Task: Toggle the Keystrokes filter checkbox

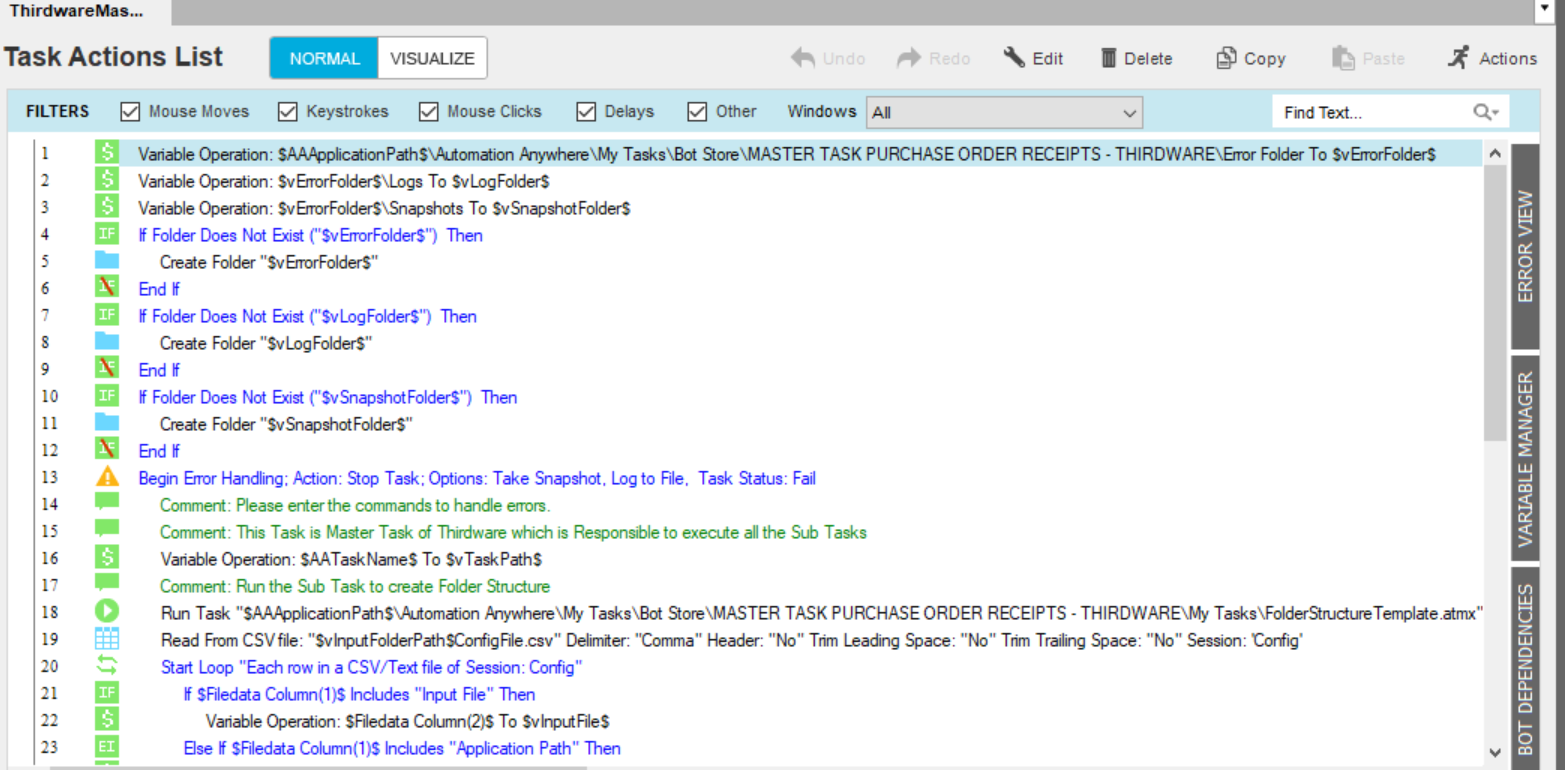Action: pyautogui.click(x=288, y=112)
